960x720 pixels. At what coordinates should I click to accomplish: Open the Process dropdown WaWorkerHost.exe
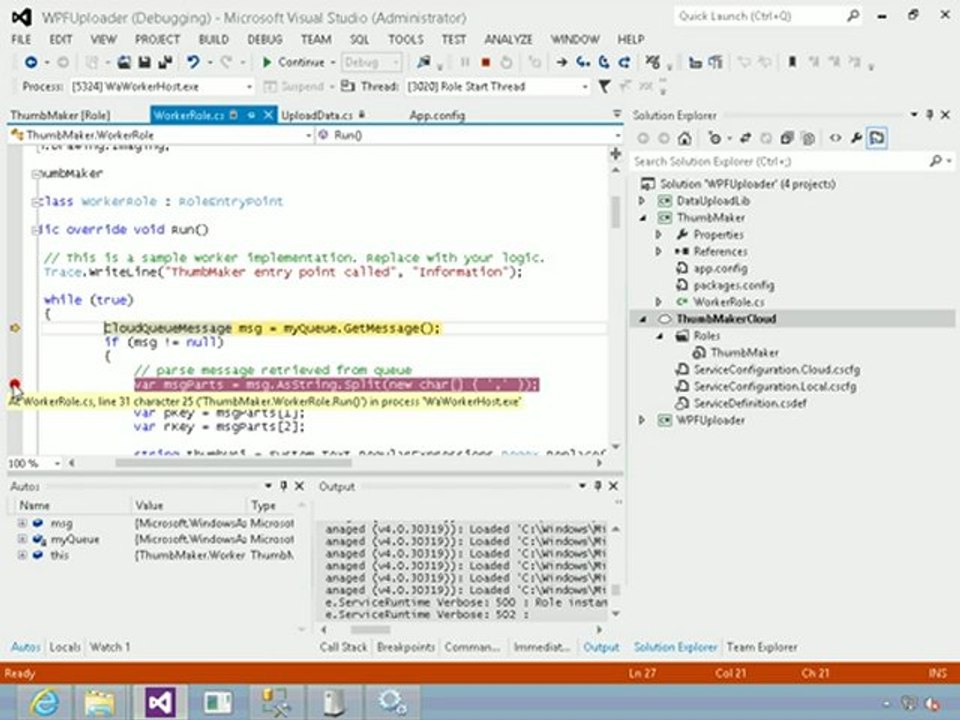pos(162,86)
